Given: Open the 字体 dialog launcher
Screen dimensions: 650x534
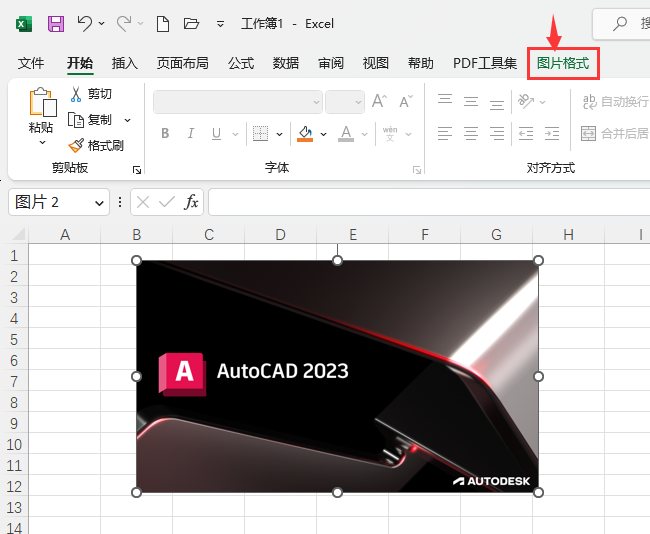Looking at the screenshot, I should pyautogui.click(x=417, y=170).
